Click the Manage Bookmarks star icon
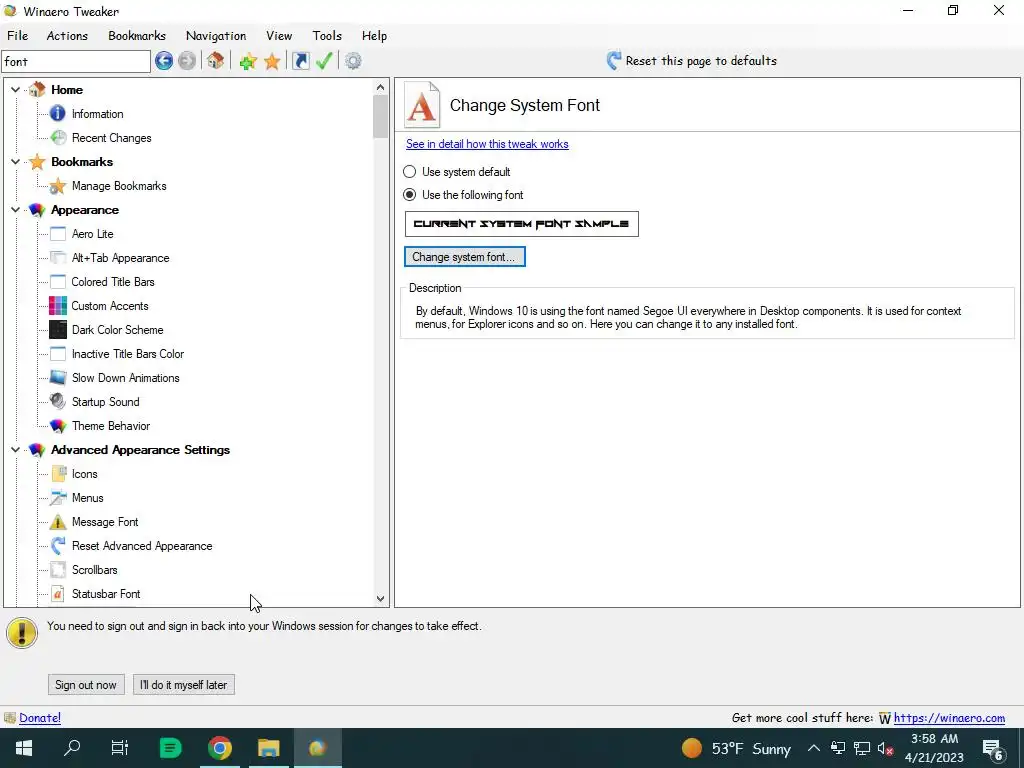Screen dimensions: 1024x768 point(57,186)
